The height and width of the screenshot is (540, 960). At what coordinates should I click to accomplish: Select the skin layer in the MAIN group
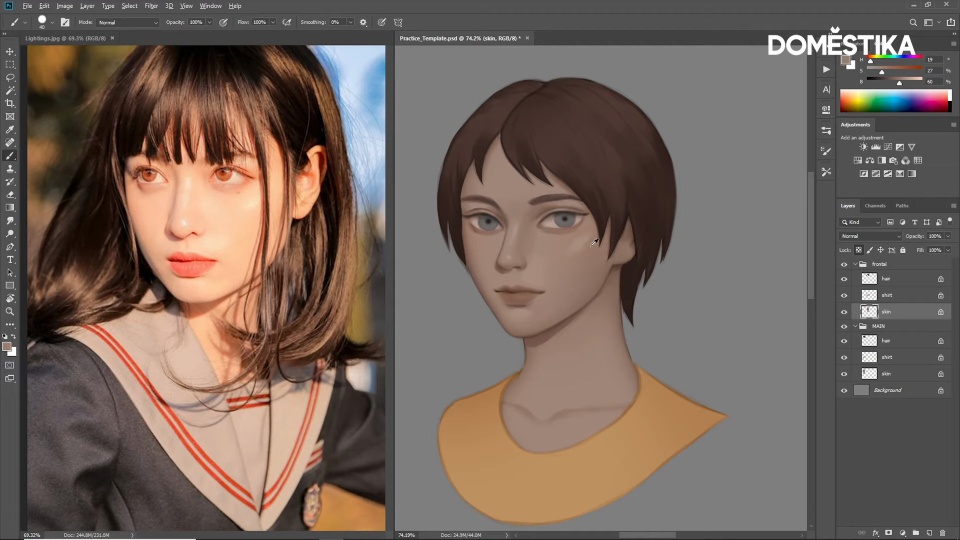tap(886, 374)
